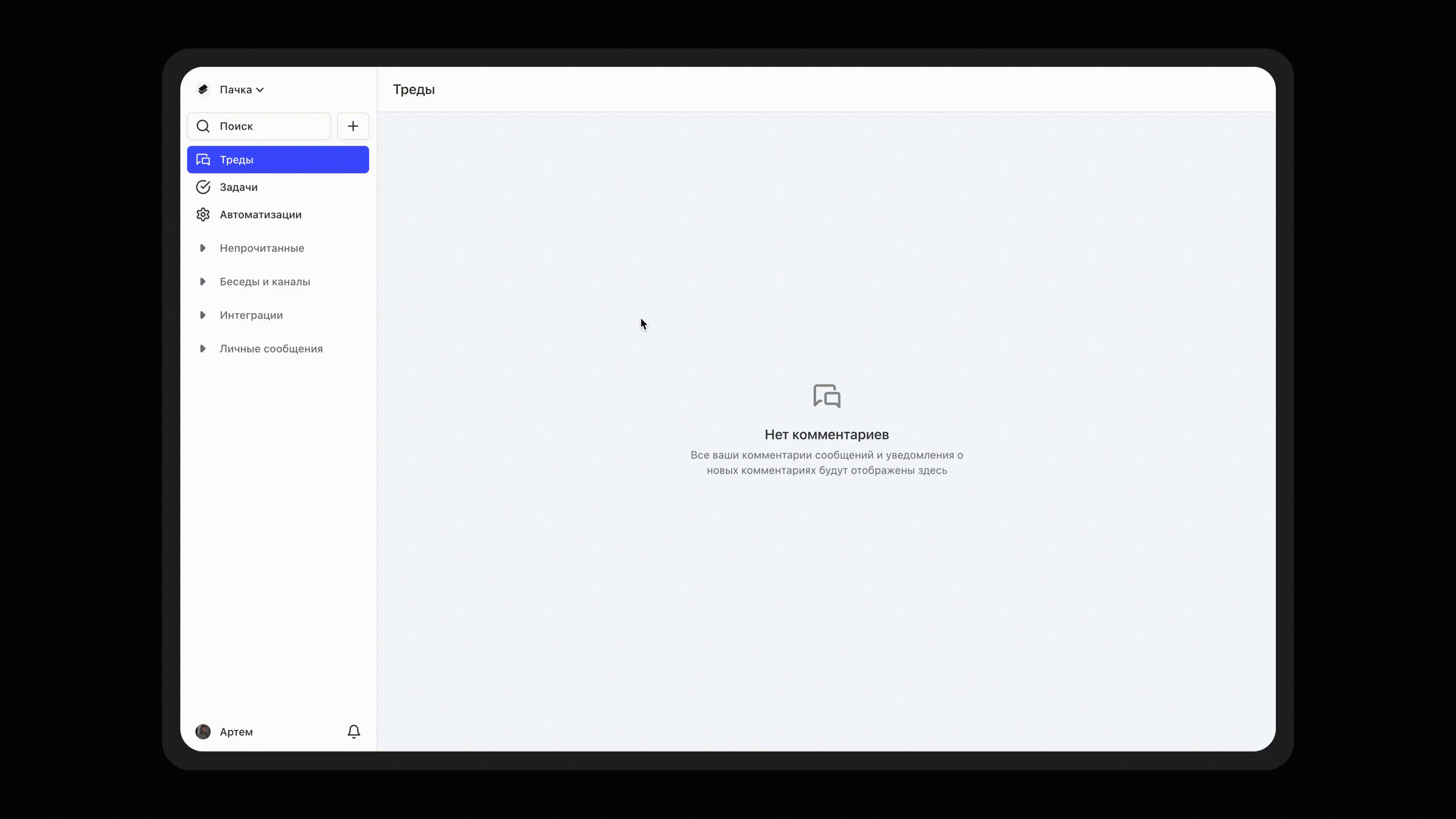Expand the Непрочитанные section arrow

point(202,248)
